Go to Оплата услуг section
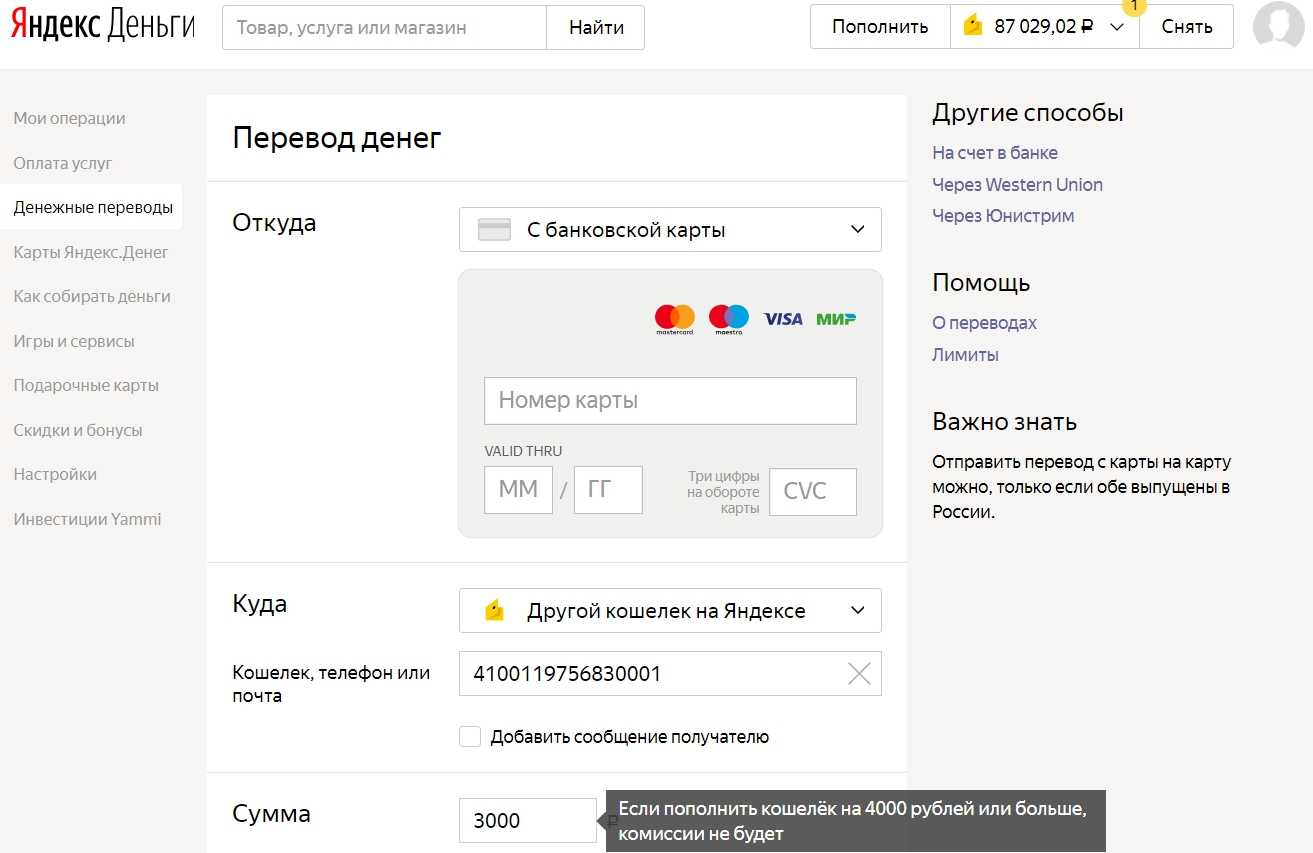The width and height of the screenshot is (1313, 853). coord(63,163)
